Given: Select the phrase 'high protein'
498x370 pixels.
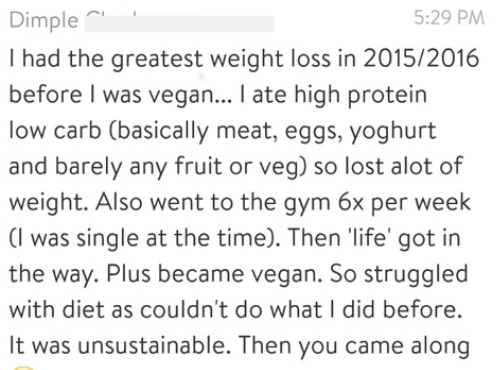Looking at the screenshot, I should [x=360, y=95].
